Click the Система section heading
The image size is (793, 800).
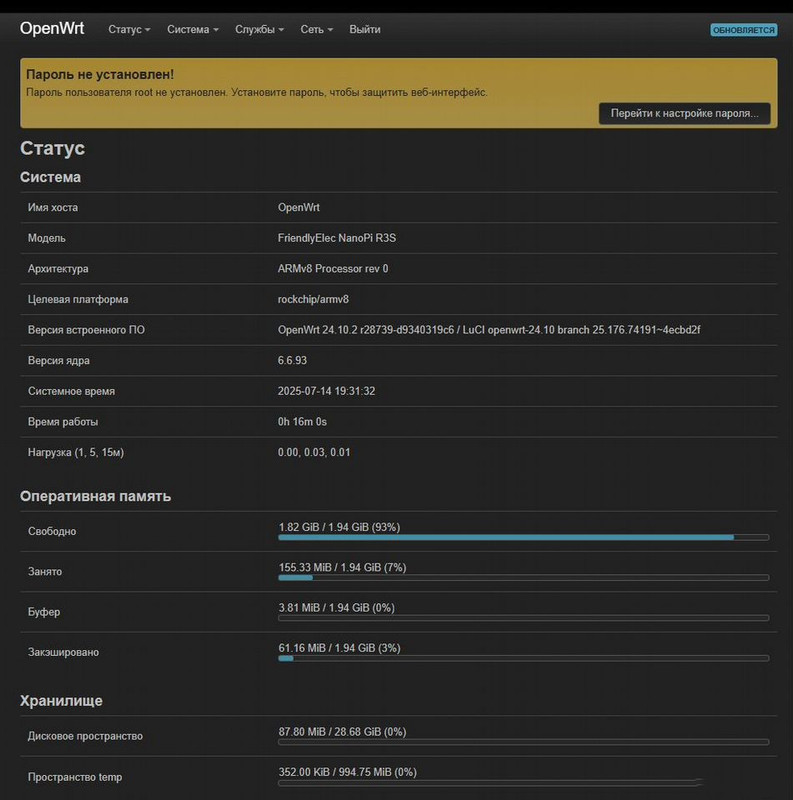point(50,177)
